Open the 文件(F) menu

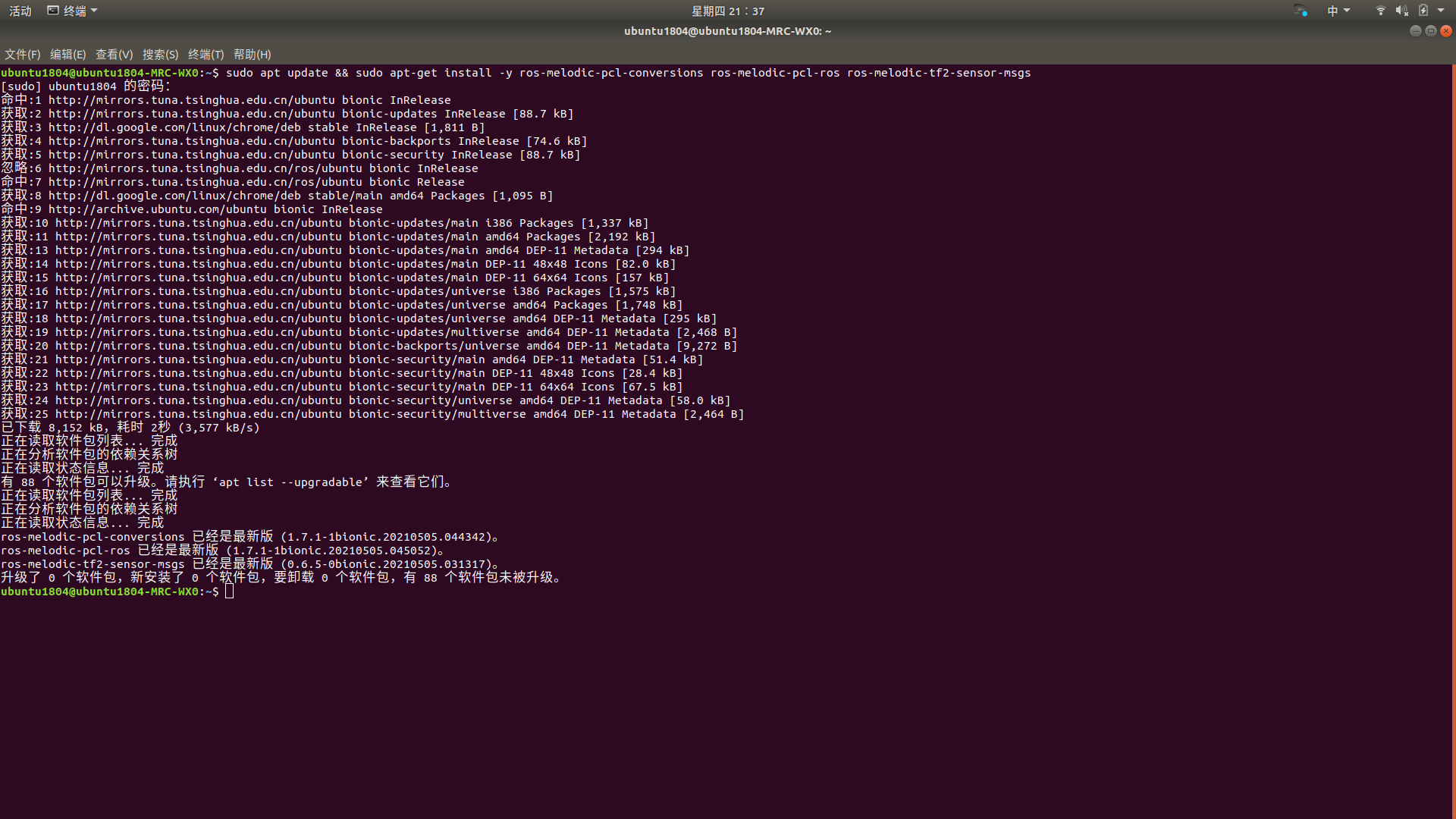pos(22,55)
